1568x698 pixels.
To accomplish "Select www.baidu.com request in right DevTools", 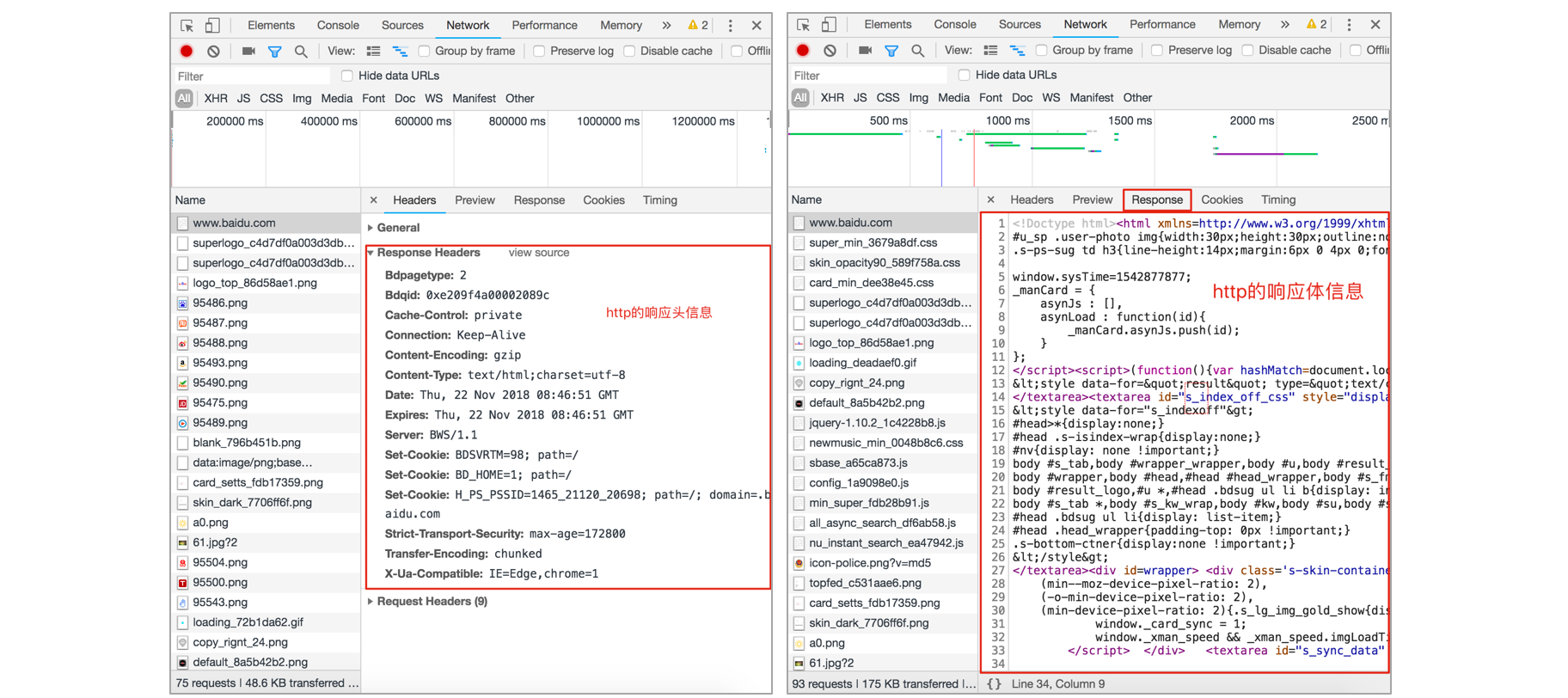I will (883, 223).
